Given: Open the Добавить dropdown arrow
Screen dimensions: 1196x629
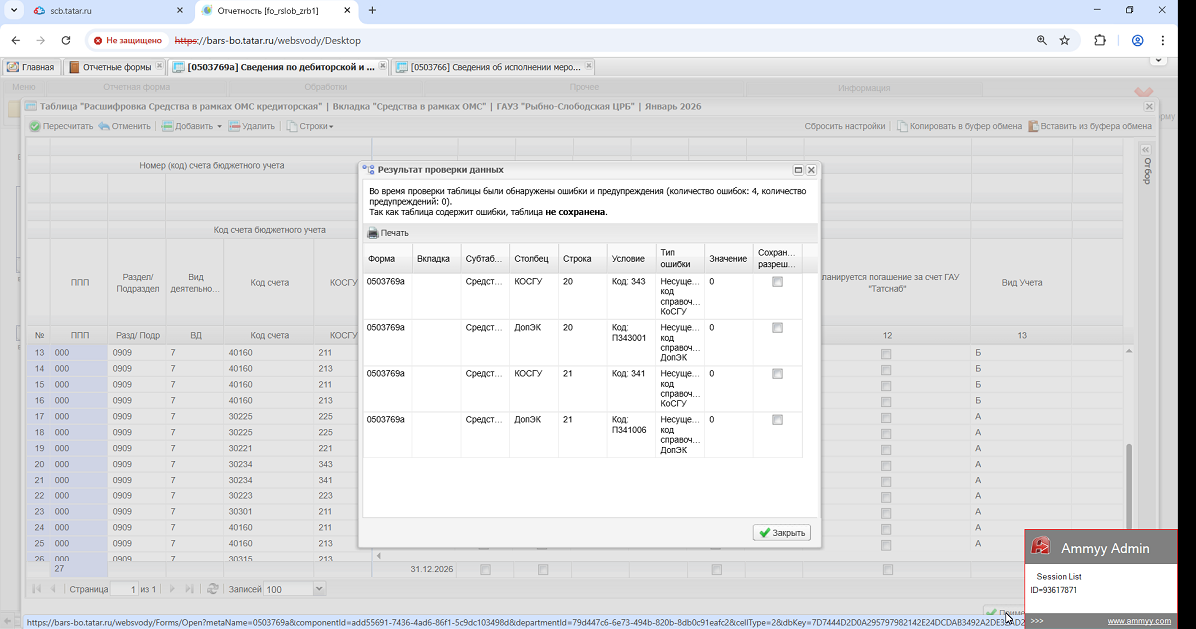Looking at the screenshot, I should [220, 127].
